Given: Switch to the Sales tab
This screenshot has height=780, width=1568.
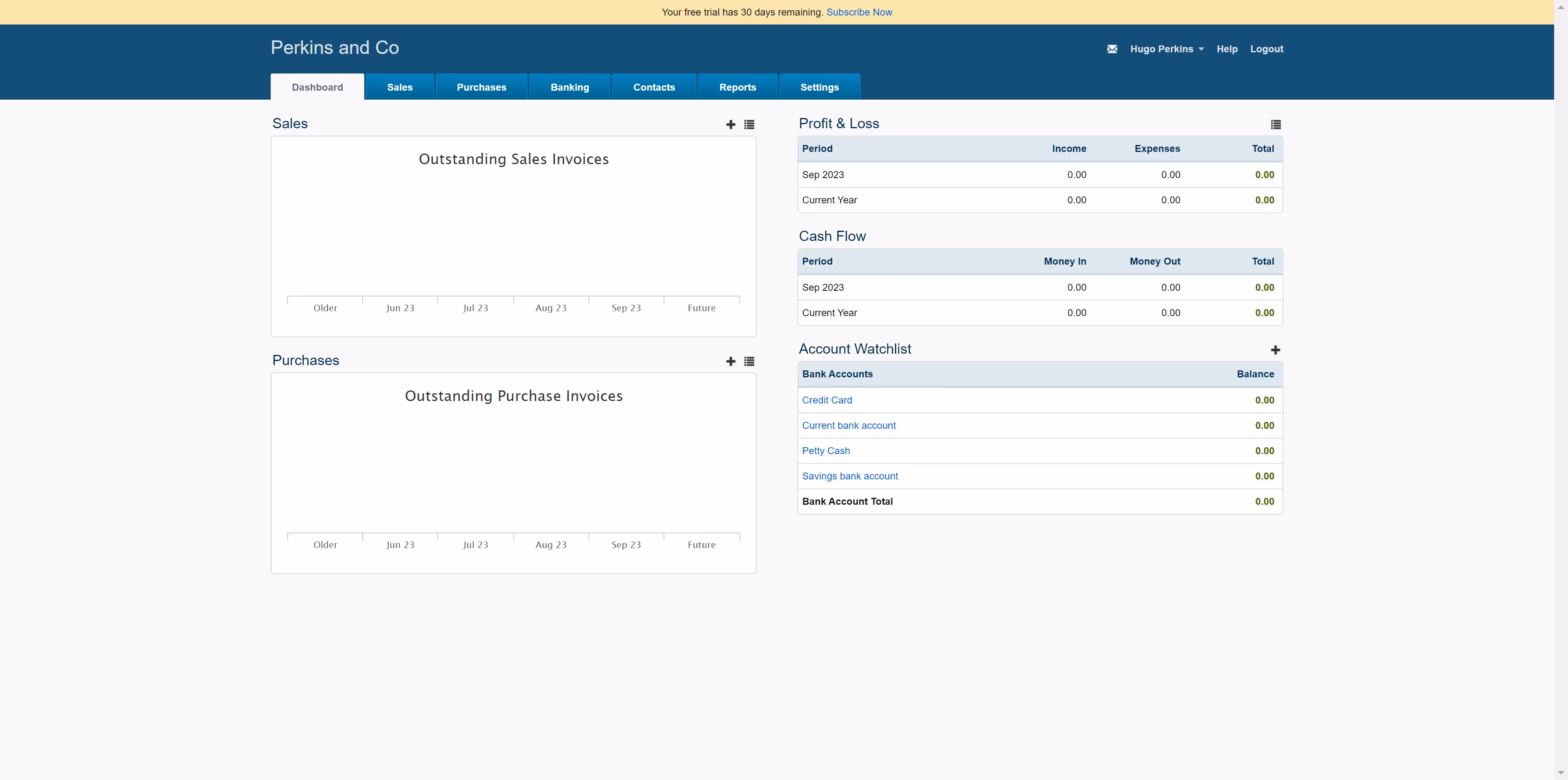Looking at the screenshot, I should click(399, 87).
